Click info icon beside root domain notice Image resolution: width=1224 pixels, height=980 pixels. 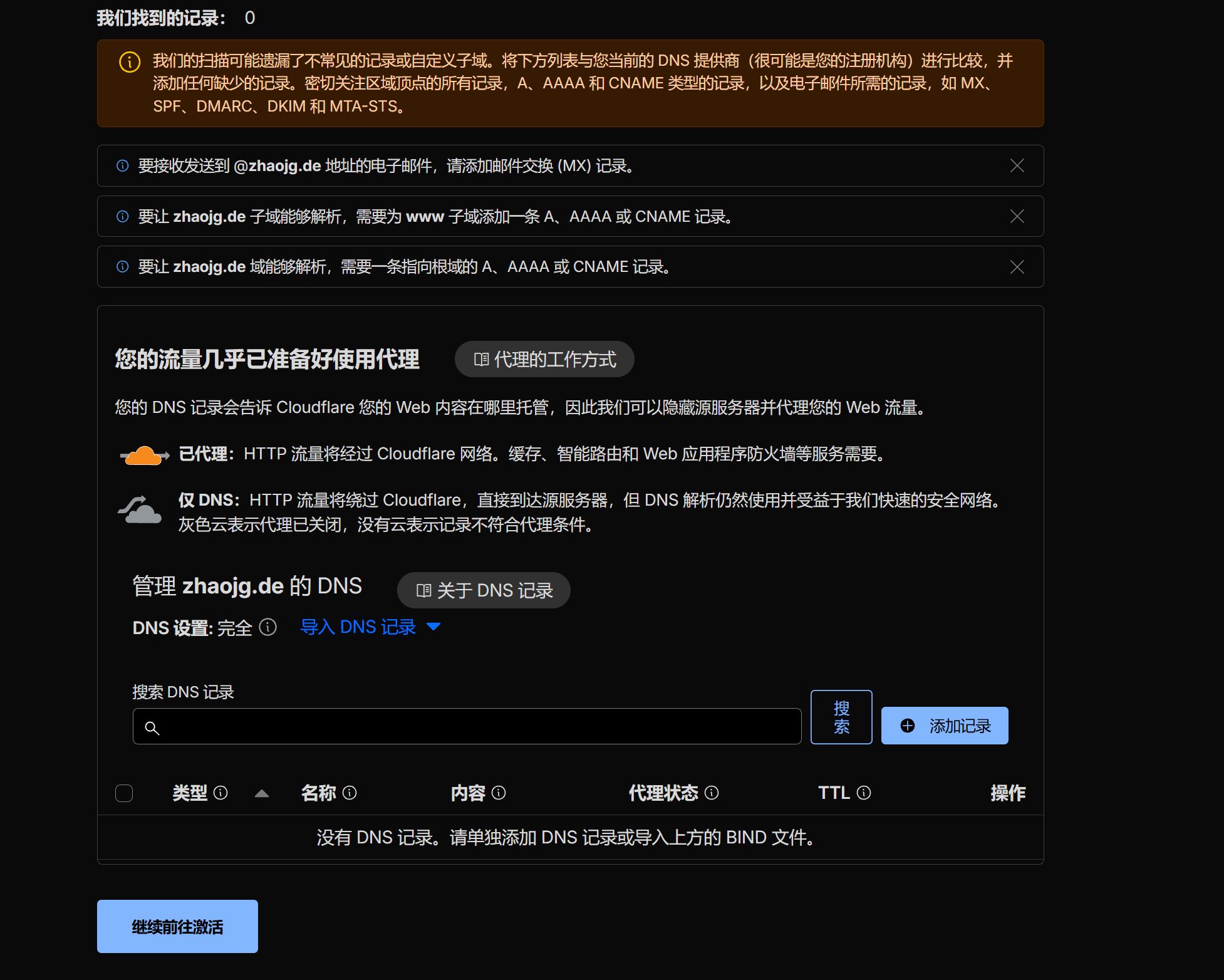pyautogui.click(x=123, y=267)
